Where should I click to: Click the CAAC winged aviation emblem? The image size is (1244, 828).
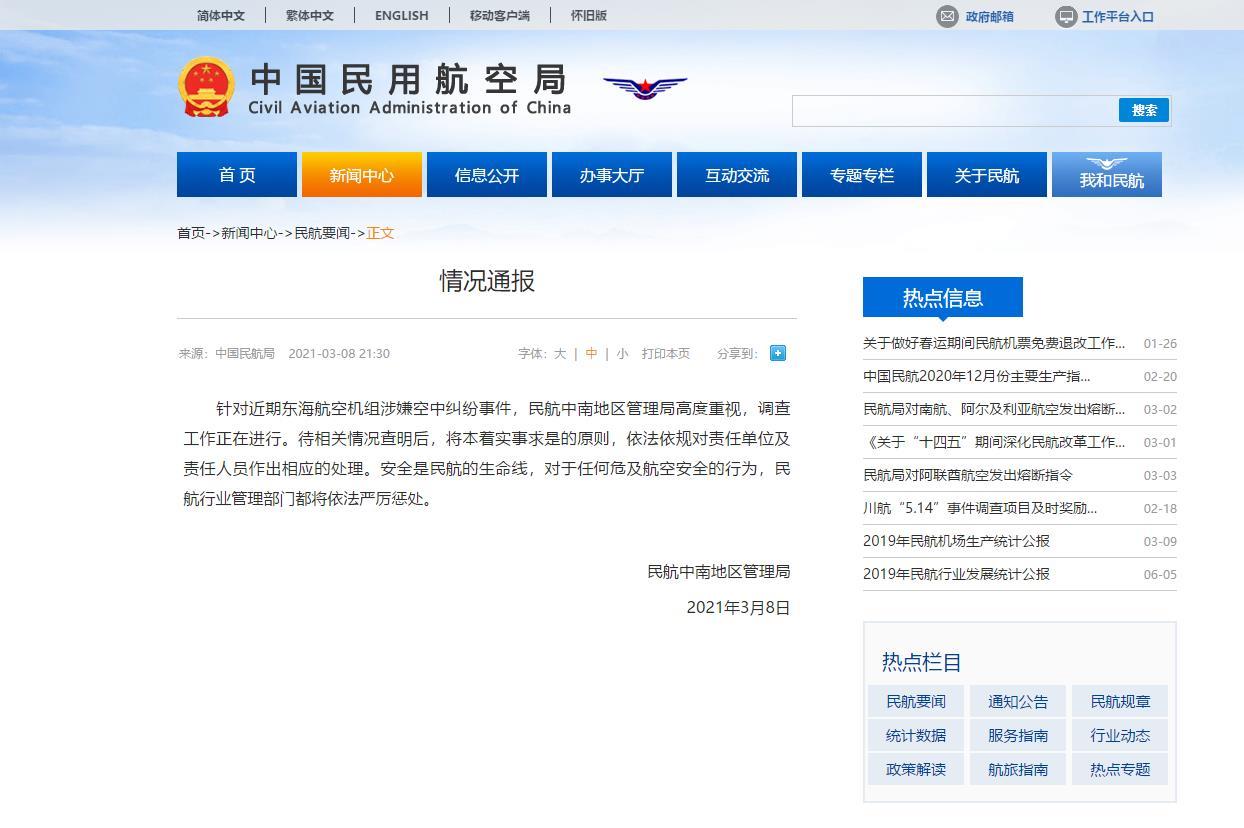(645, 87)
